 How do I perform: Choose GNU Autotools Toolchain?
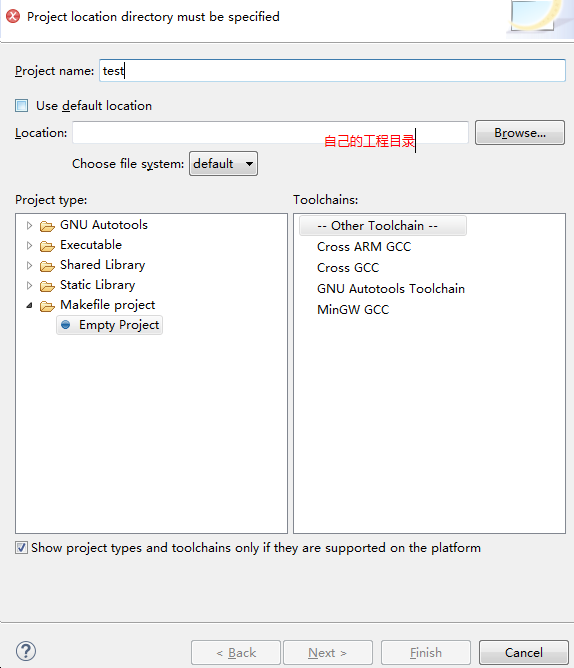(x=391, y=288)
